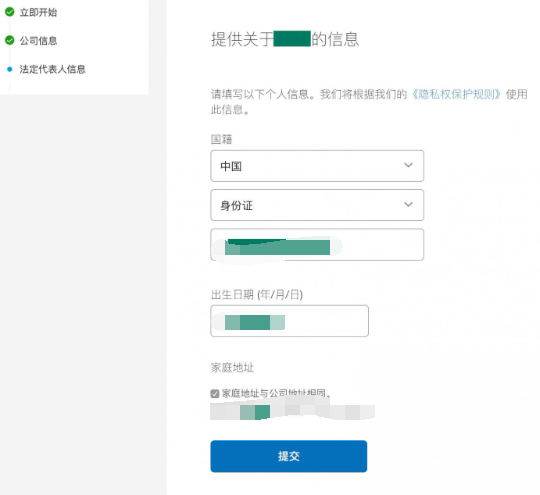Viewport: 540px width, 495px height.
Task: Click the blue dot beside 法定代表人信息
Action: tap(10, 69)
